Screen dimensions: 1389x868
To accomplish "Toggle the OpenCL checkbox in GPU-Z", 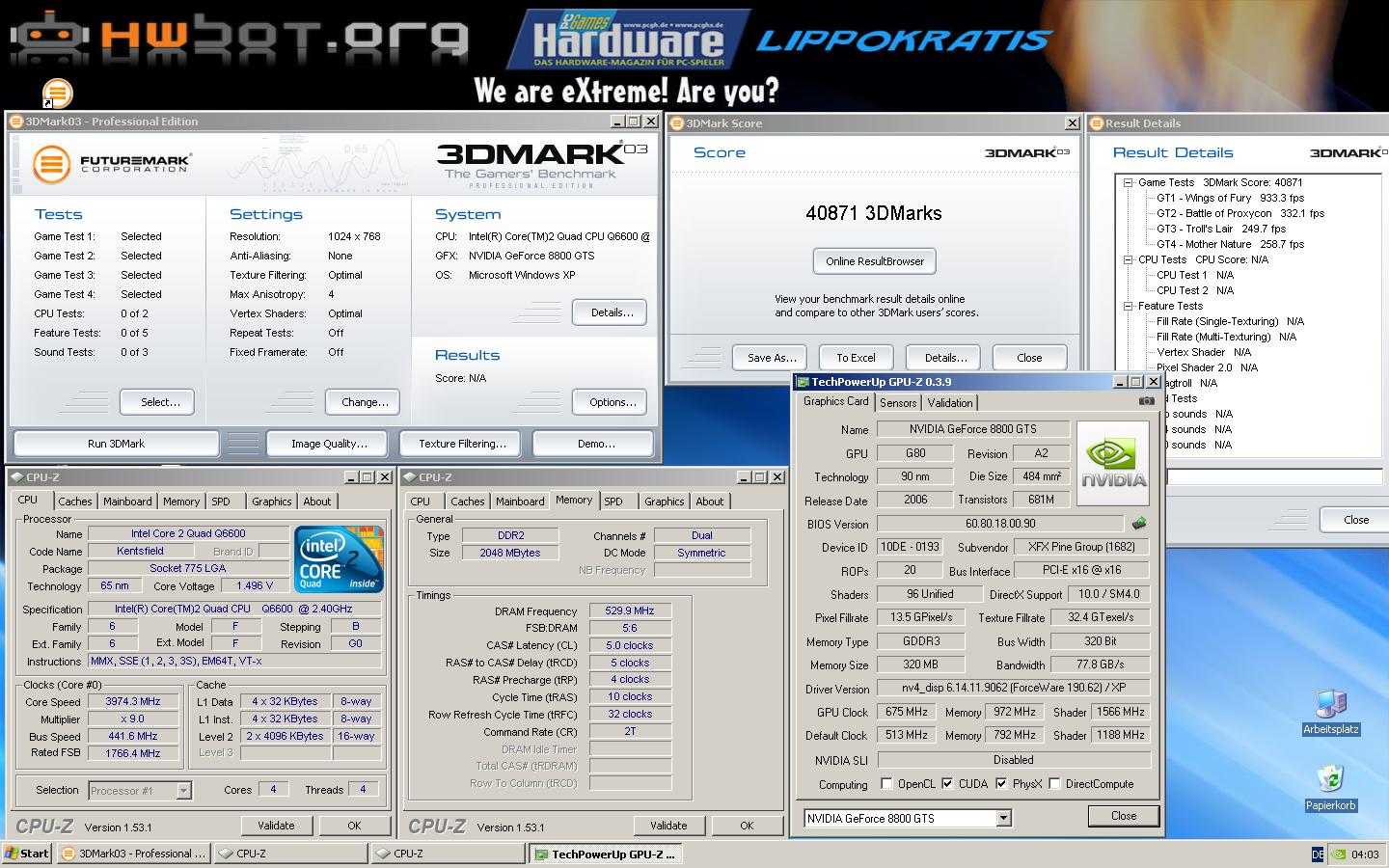I will tap(886, 784).
